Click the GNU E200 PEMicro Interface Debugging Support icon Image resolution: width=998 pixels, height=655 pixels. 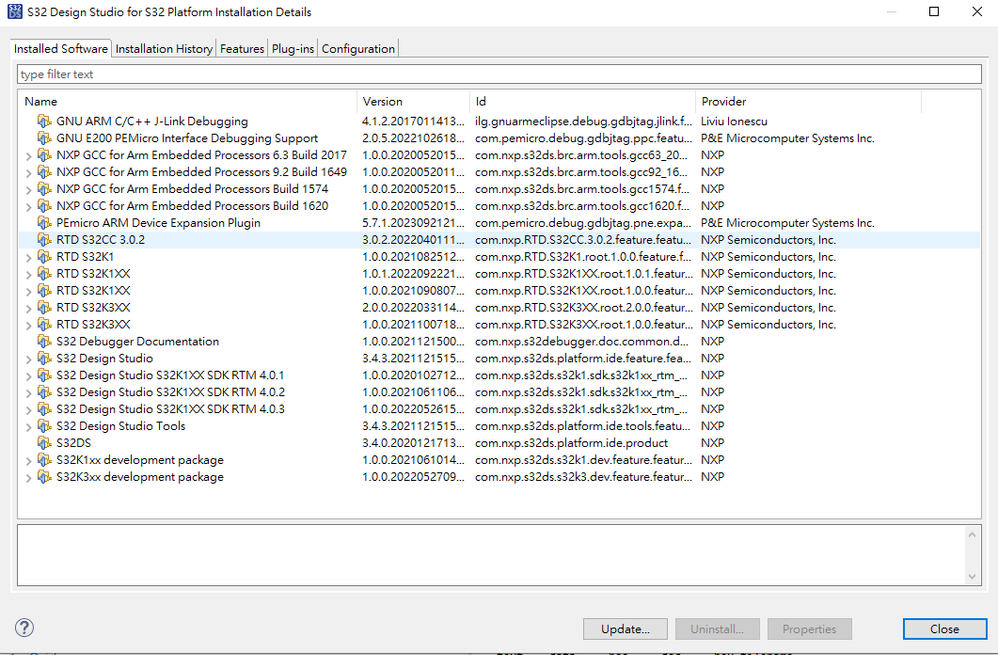click(44, 138)
